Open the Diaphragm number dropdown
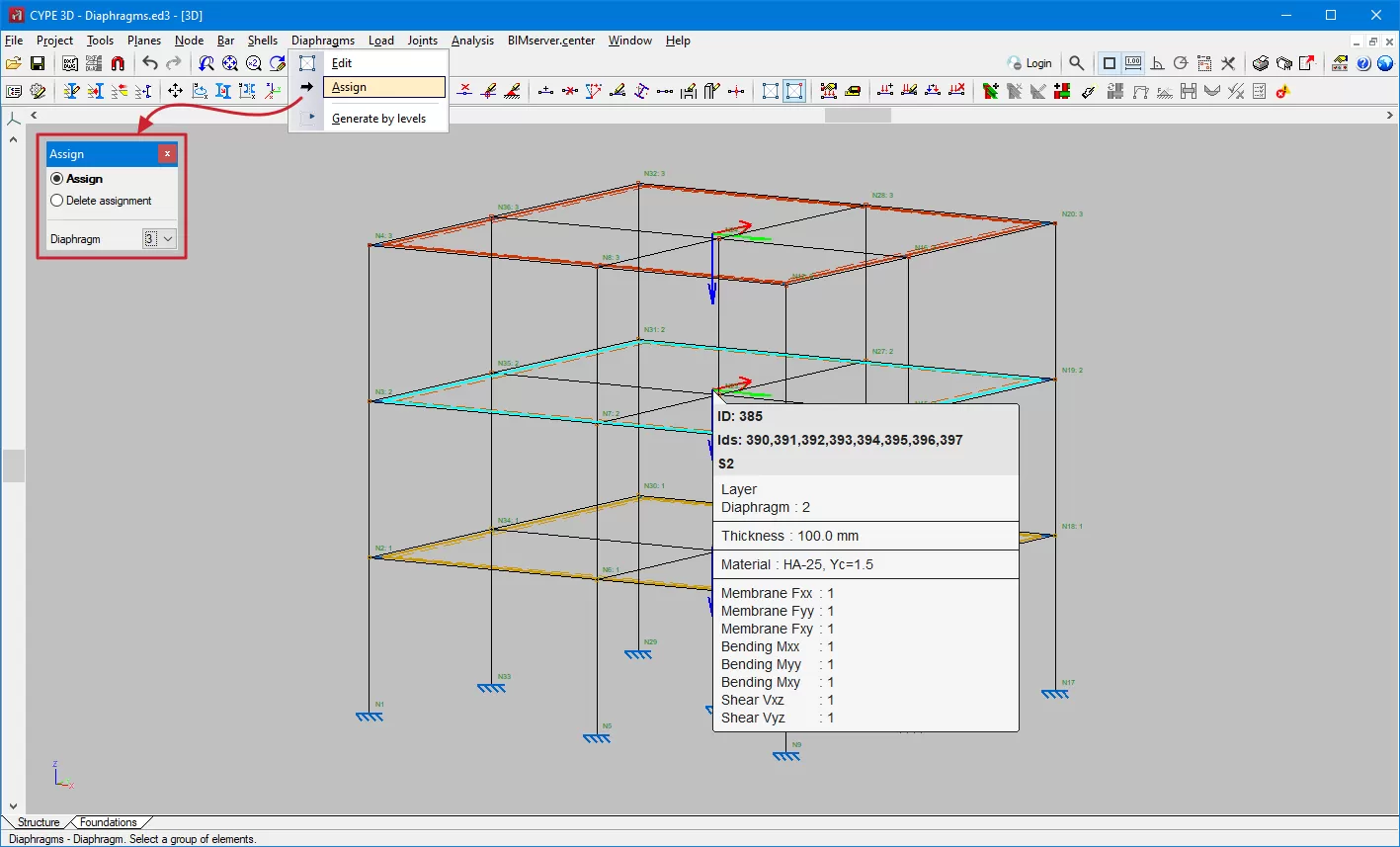Screen dimensions: 1400x847 coord(159,239)
